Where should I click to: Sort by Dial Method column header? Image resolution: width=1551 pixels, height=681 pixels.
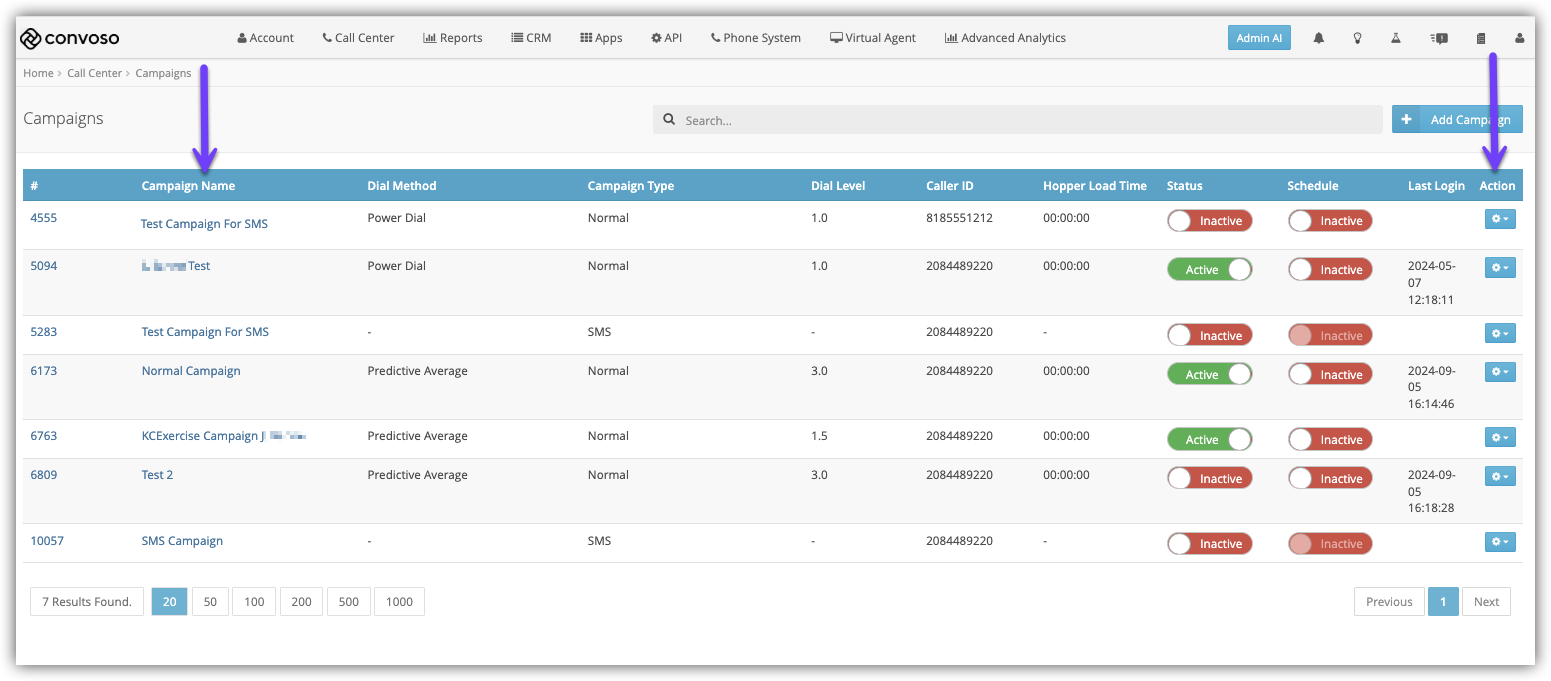pos(402,185)
